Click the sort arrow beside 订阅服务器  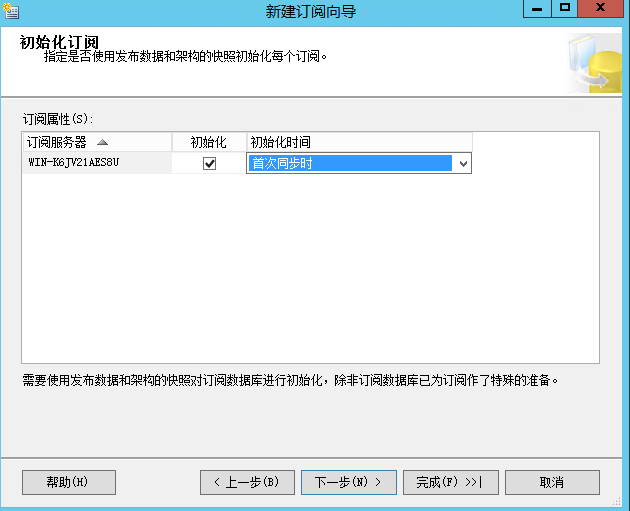click(102, 142)
